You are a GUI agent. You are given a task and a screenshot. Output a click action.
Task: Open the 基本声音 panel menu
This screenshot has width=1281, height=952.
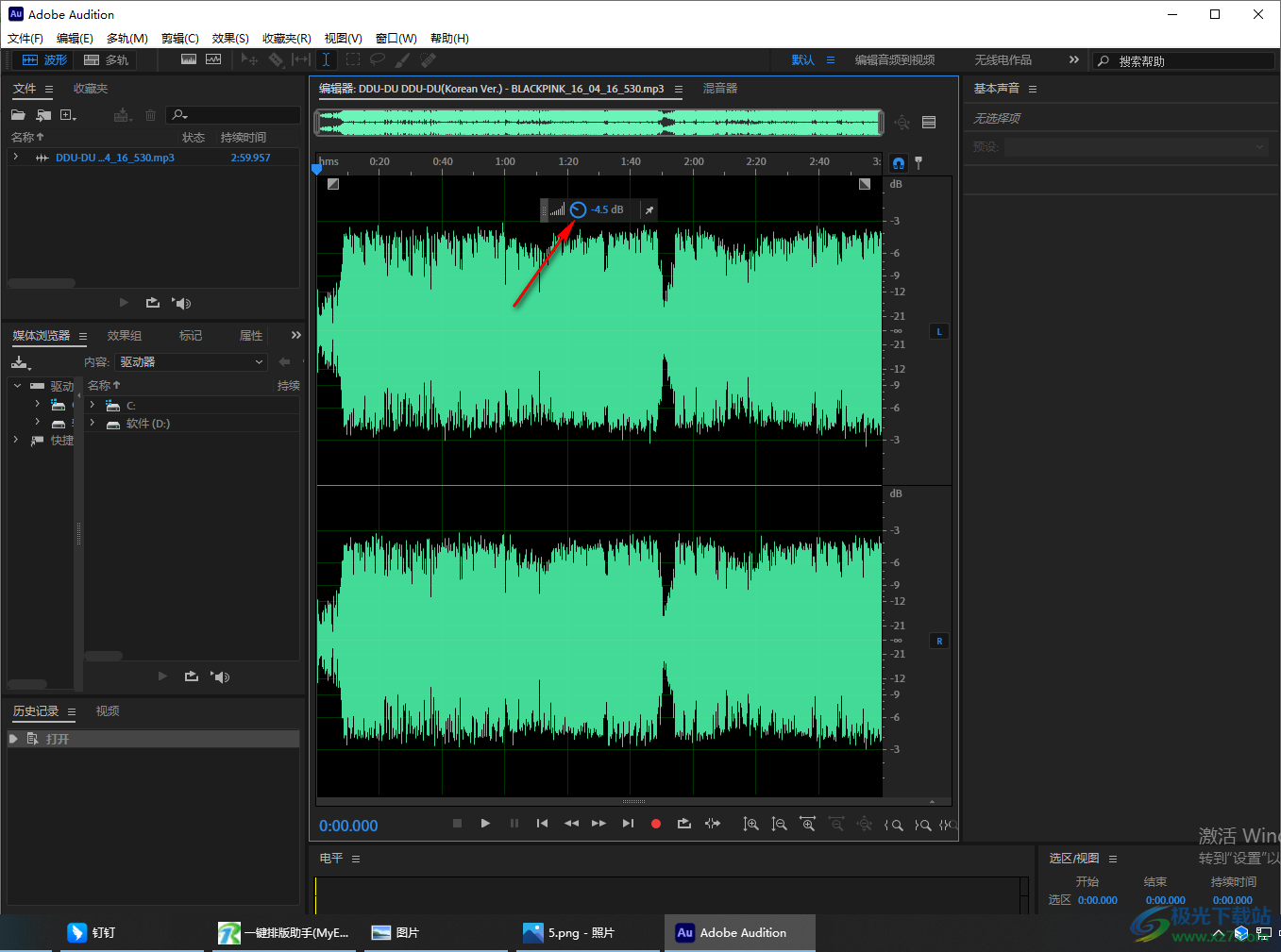point(1033,89)
